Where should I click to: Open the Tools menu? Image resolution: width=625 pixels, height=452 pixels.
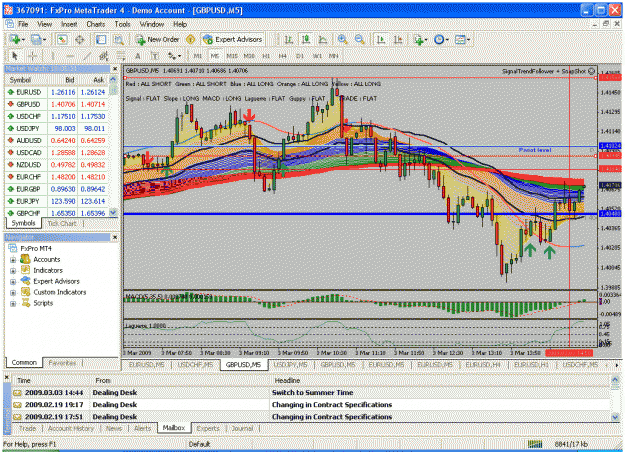point(122,24)
